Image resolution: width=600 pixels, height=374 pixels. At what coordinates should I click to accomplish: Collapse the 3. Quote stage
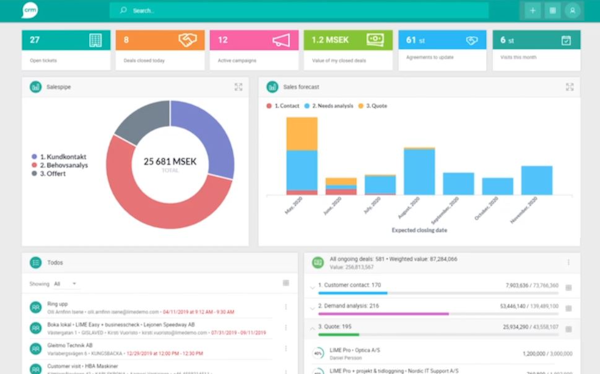(312, 328)
